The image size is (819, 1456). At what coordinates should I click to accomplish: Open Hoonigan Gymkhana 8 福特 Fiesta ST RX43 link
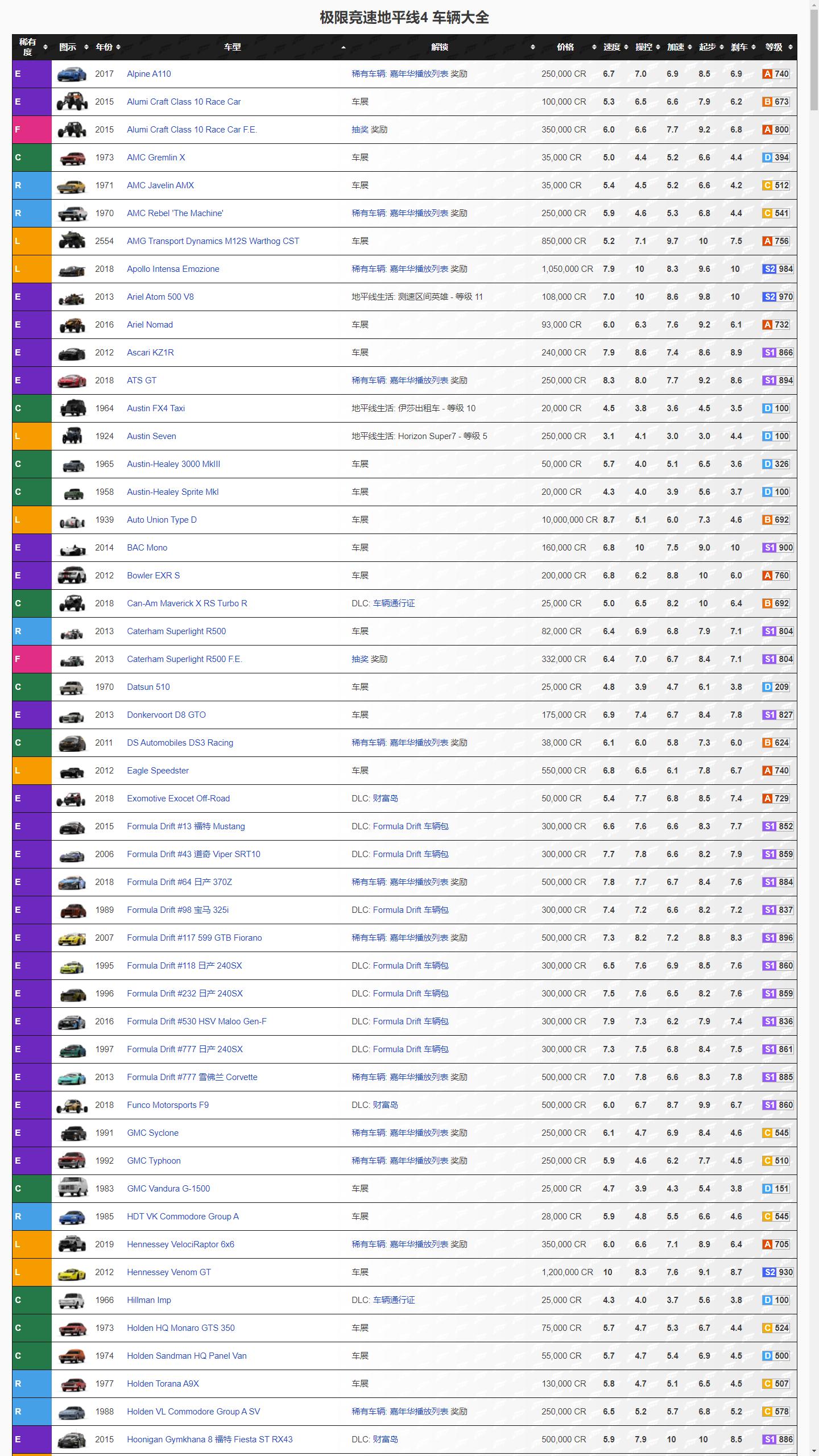click(x=210, y=1440)
